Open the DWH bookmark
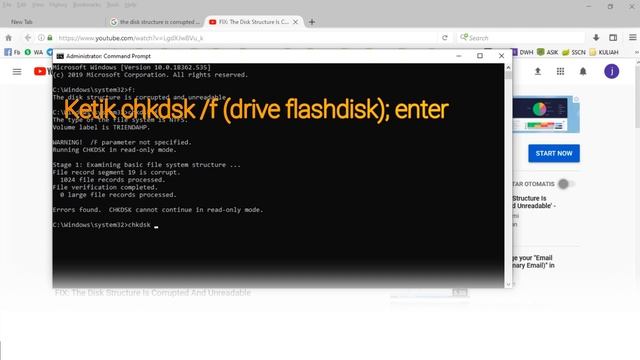This screenshot has width=640, height=360. (522, 52)
